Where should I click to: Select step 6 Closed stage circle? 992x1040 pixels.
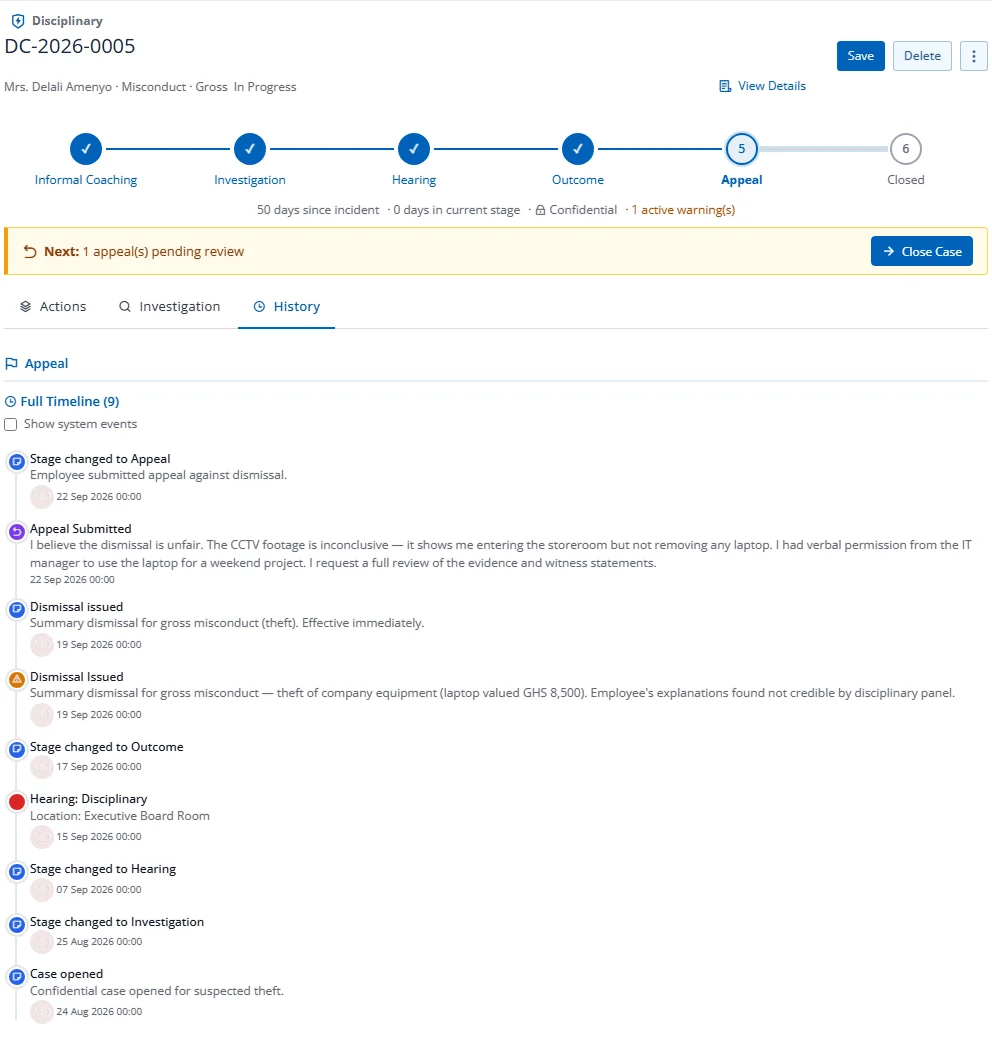pyautogui.click(x=906, y=149)
